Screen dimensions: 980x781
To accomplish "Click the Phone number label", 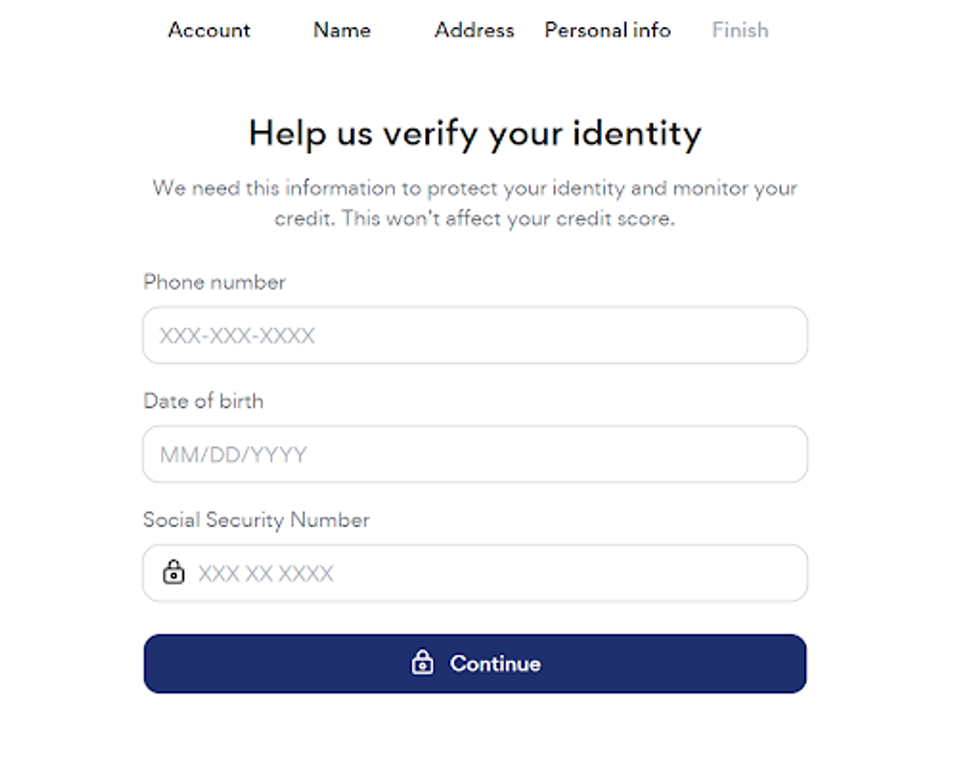I will (x=214, y=282).
